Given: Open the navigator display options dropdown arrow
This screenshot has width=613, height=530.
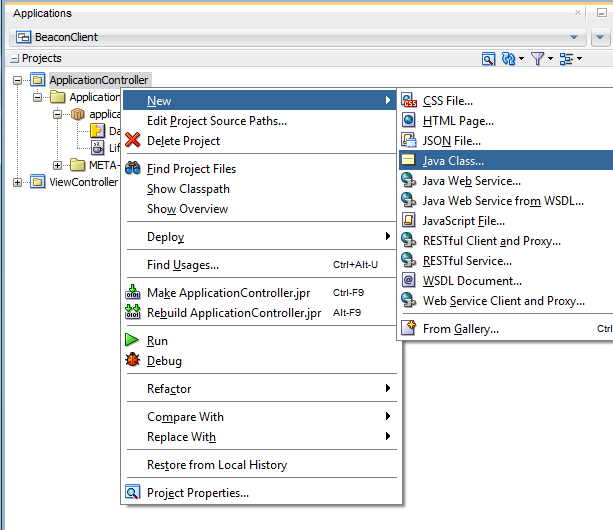Looking at the screenshot, I should pyautogui.click(x=579, y=59).
